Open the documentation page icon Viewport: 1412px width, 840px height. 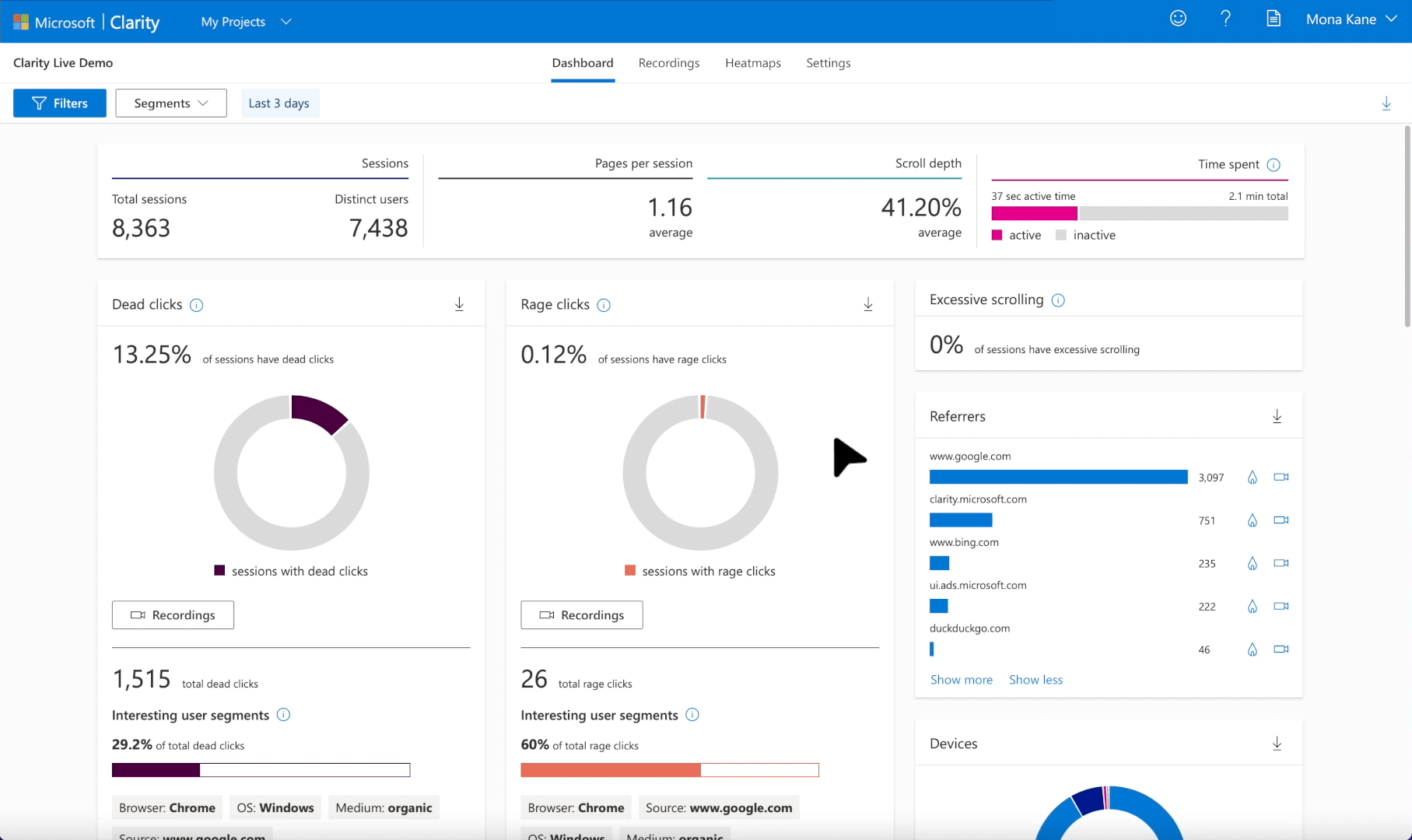click(x=1273, y=19)
